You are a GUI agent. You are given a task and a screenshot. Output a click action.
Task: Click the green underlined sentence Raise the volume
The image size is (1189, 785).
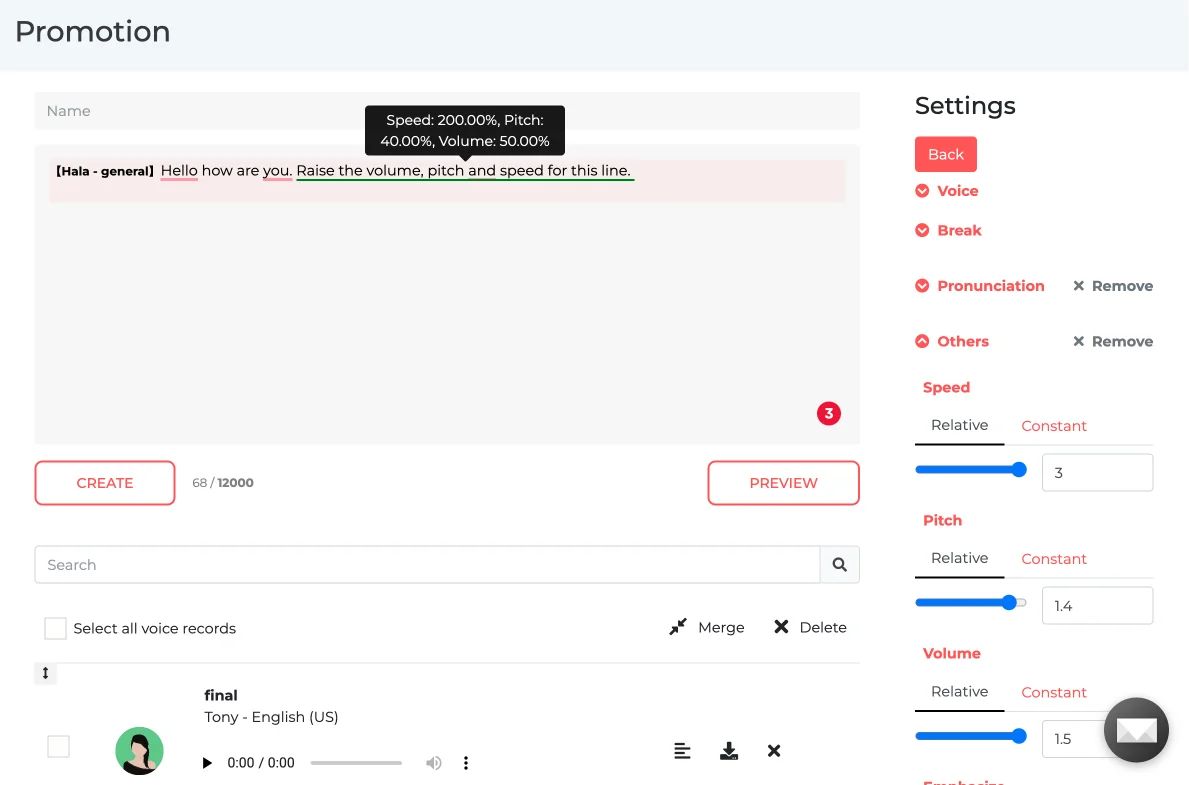(x=464, y=171)
